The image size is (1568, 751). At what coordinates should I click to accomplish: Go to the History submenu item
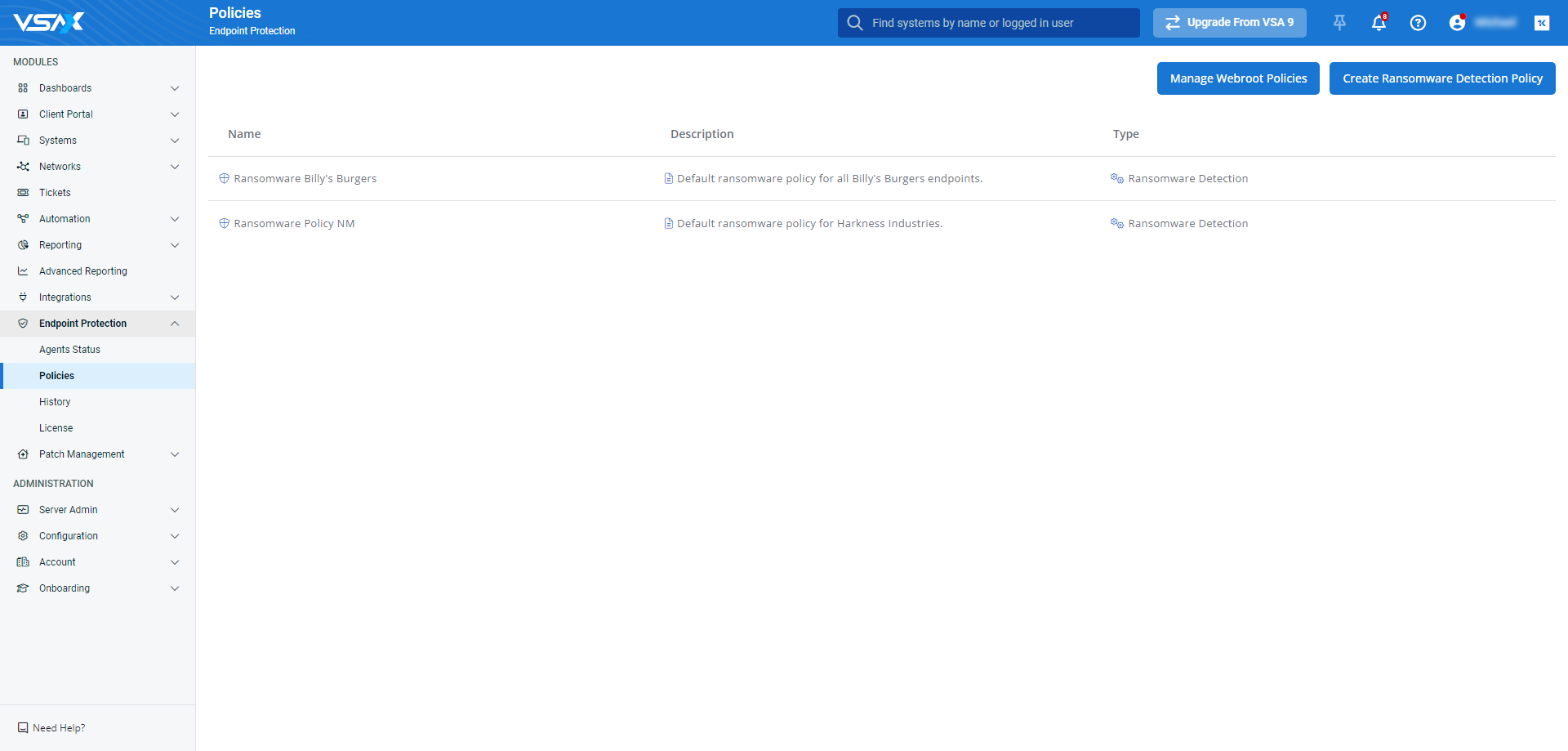[55, 402]
